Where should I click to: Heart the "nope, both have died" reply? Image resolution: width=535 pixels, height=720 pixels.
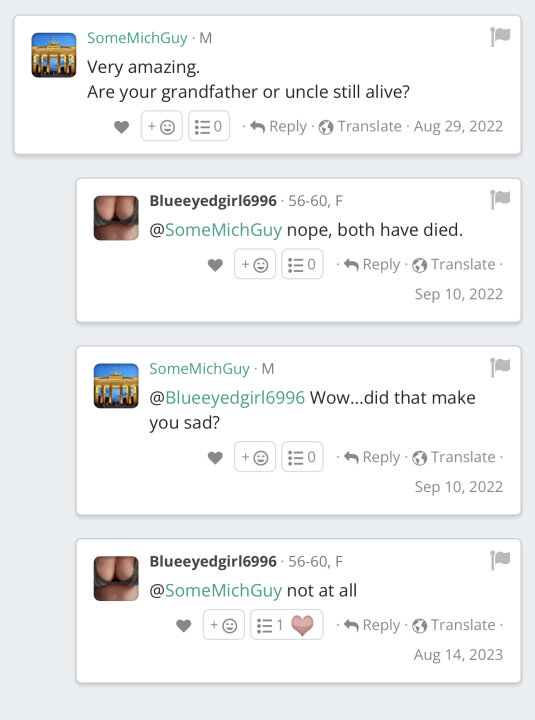point(215,265)
